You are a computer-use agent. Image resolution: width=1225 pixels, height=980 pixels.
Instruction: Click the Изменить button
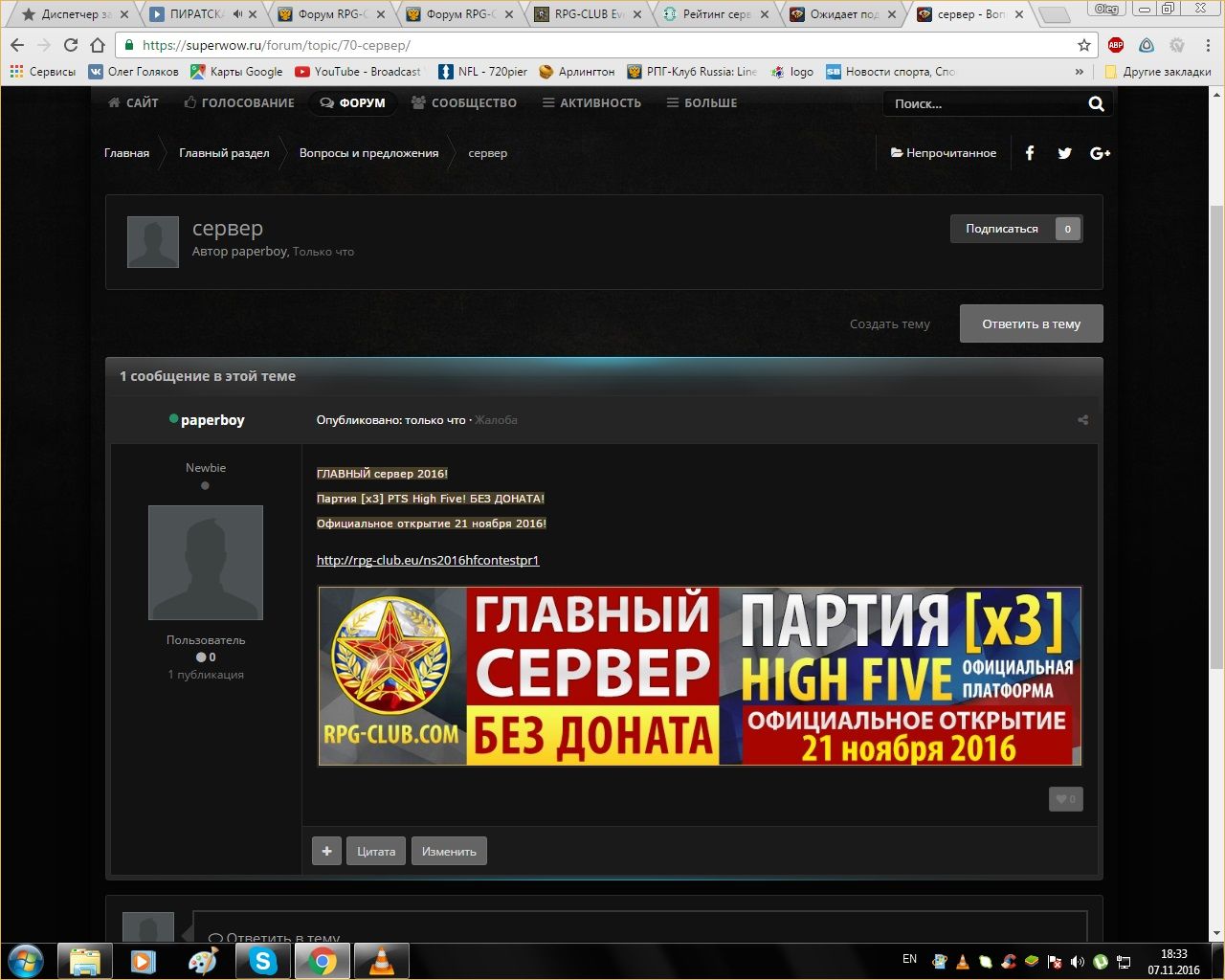click(449, 851)
